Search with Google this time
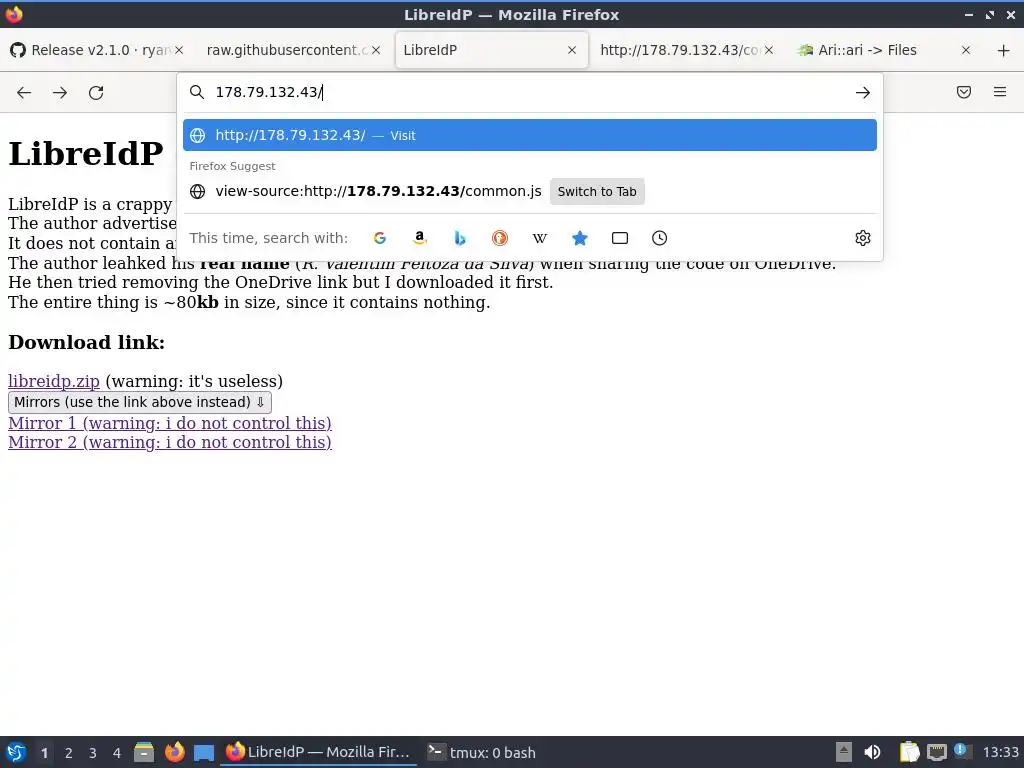 tap(379, 238)
